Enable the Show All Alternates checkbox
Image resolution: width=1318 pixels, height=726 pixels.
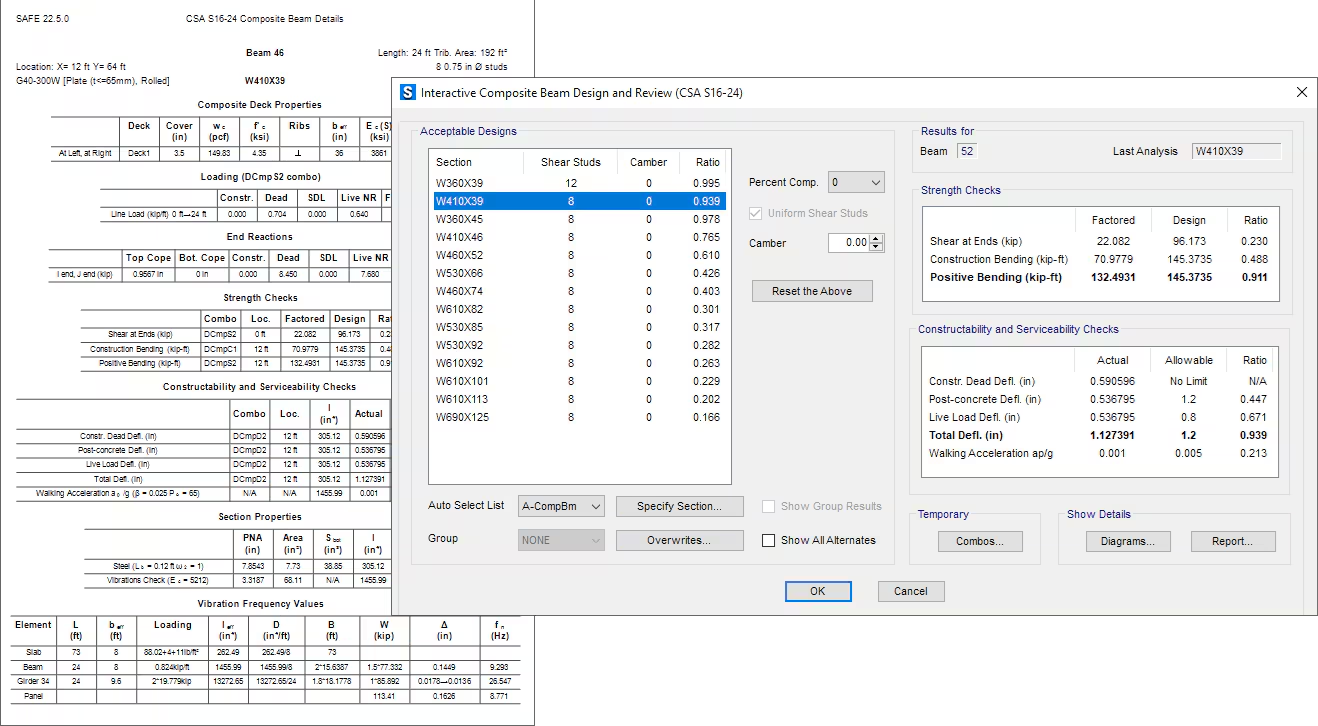pos(768,540)
